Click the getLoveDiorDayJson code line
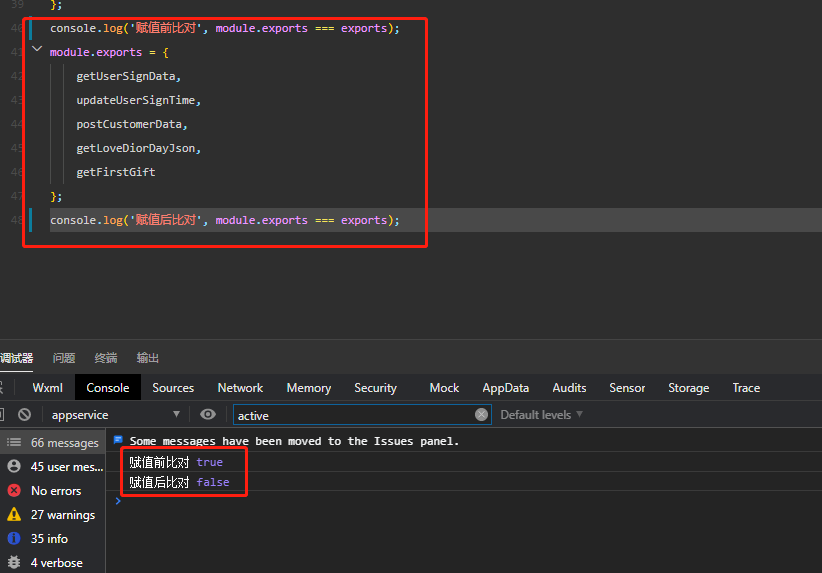822x573 pixels. coord(138,148)
